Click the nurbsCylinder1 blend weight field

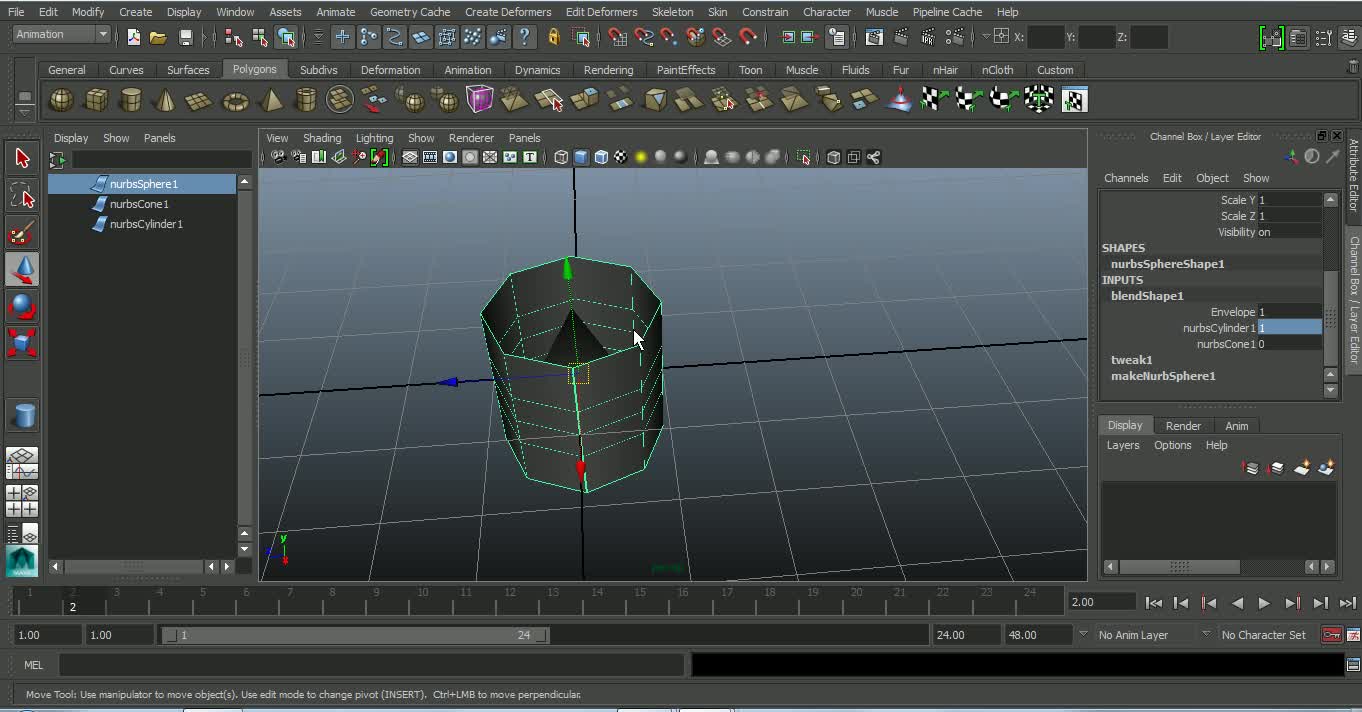coord(1289,328)
